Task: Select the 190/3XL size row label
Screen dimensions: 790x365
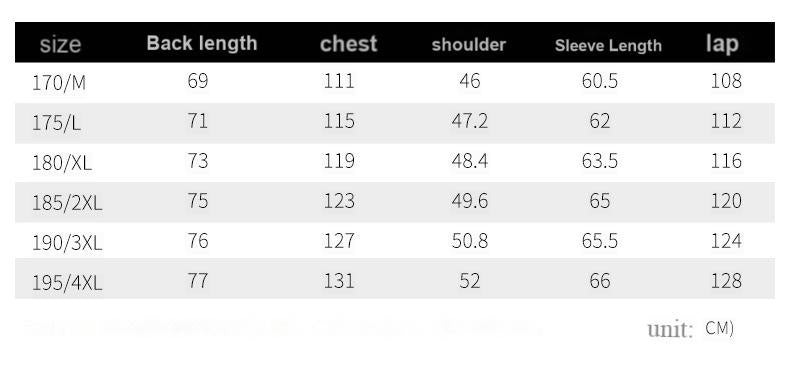Action: 68,243
